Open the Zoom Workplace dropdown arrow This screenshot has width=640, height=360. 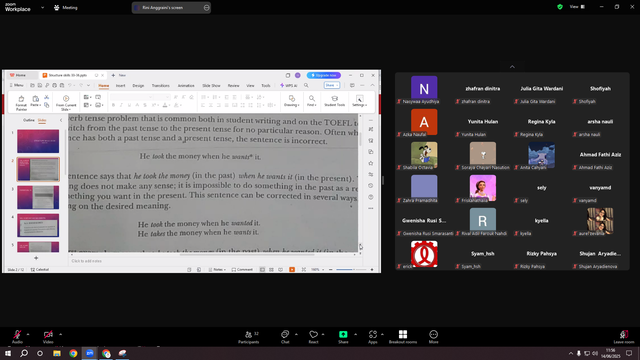coord(42,7)
